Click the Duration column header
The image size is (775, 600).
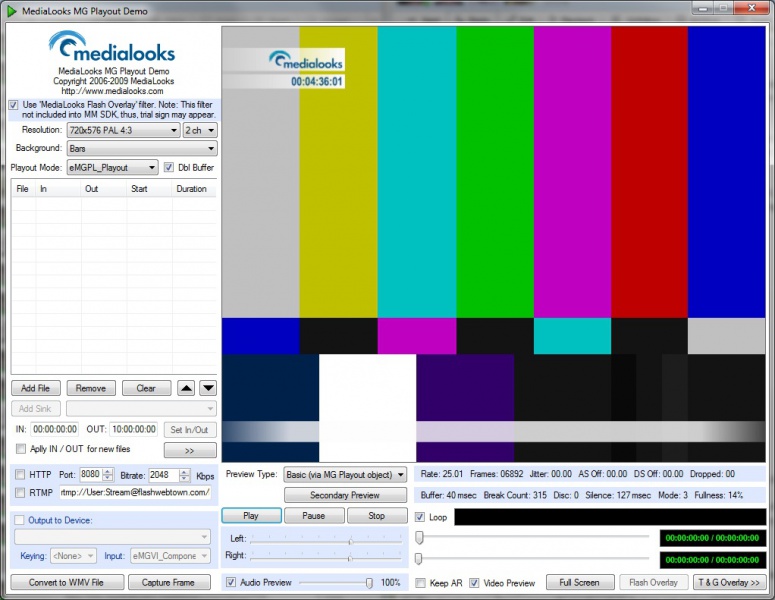pos(194,189)
